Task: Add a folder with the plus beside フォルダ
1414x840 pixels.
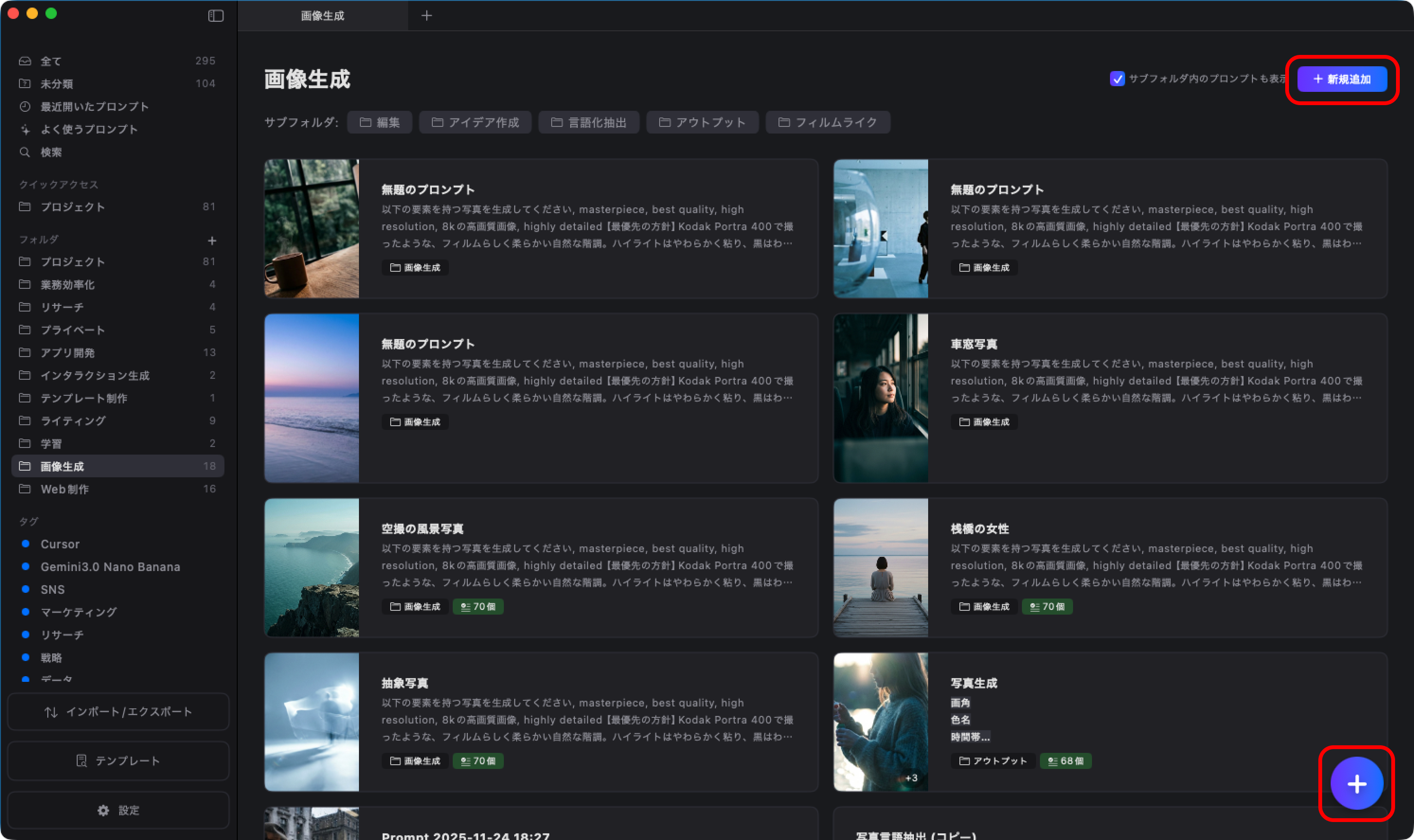Action: tap(212, 241)
